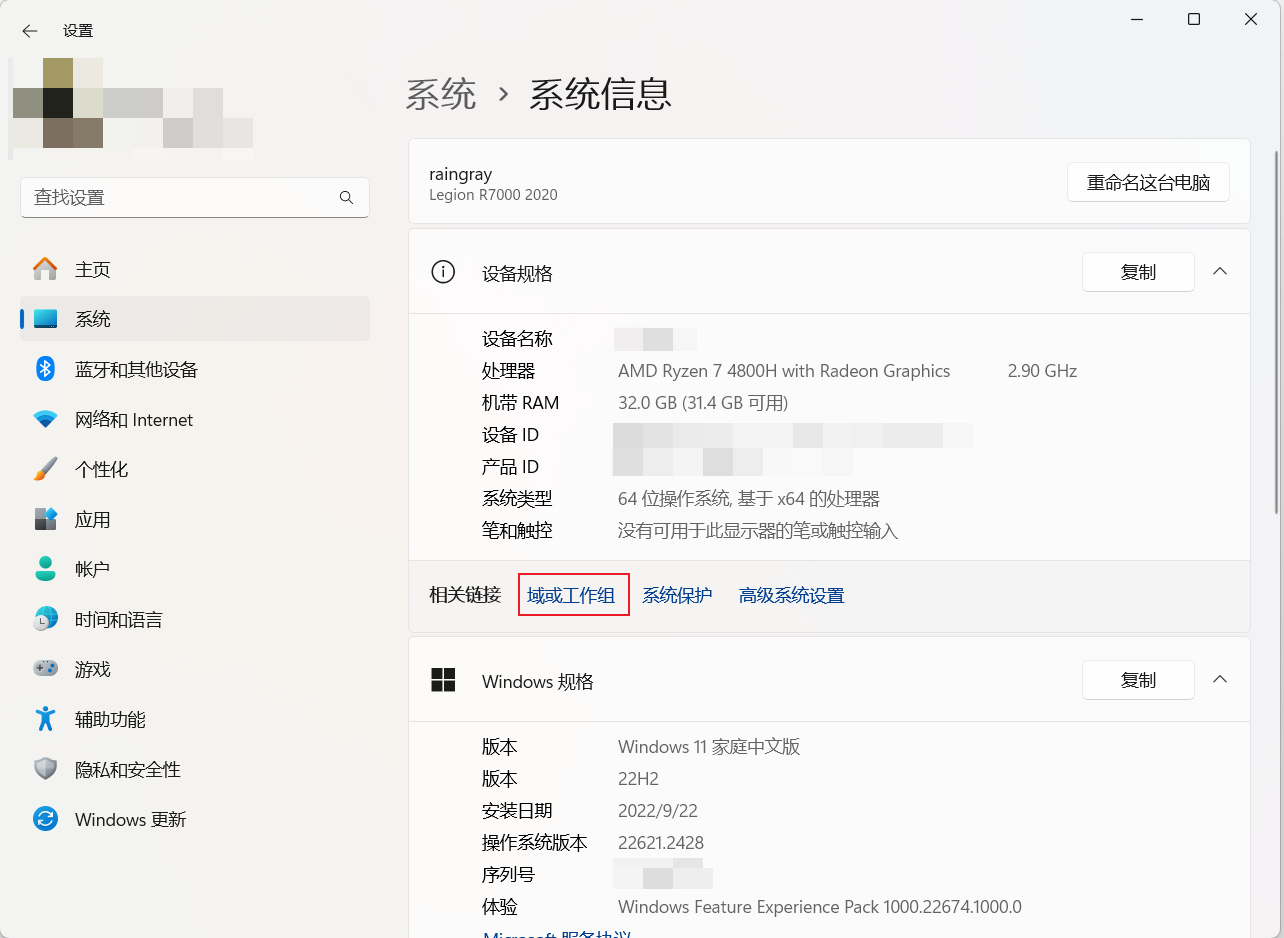Click the Time and language globe icon
This screenshot has height=938, width=1284.
(x=45, y=619)
